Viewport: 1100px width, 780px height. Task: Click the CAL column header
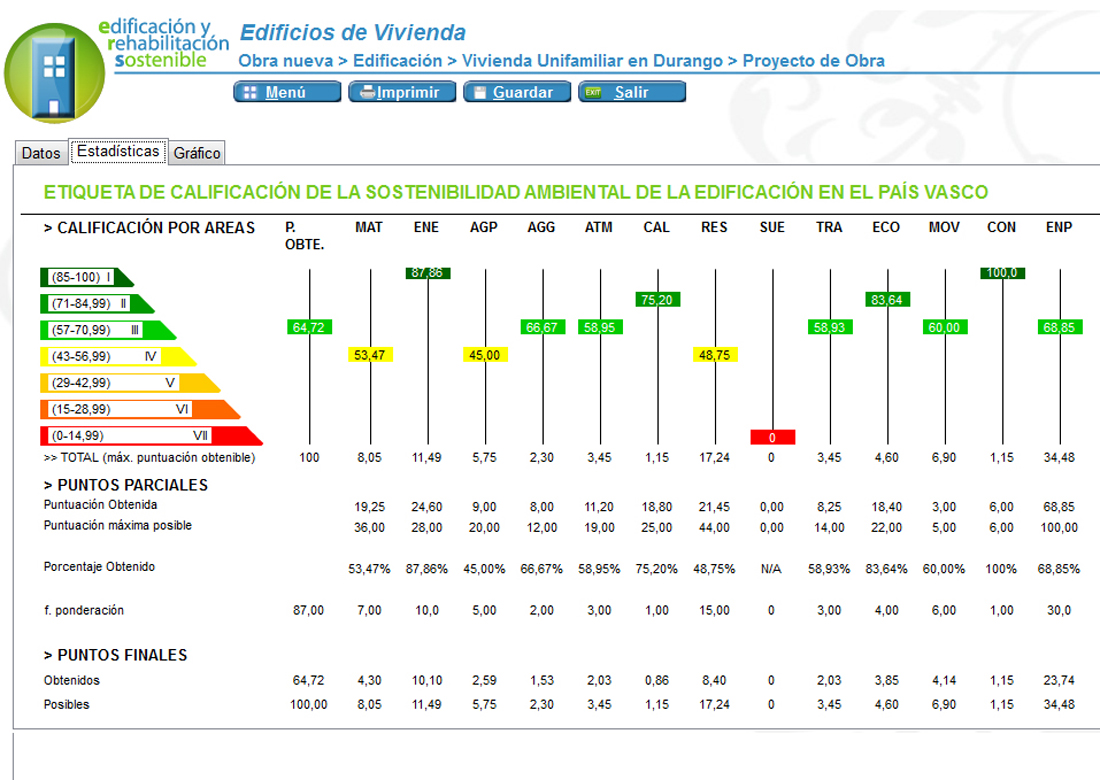pyautogui.click(x=657, y=227)
